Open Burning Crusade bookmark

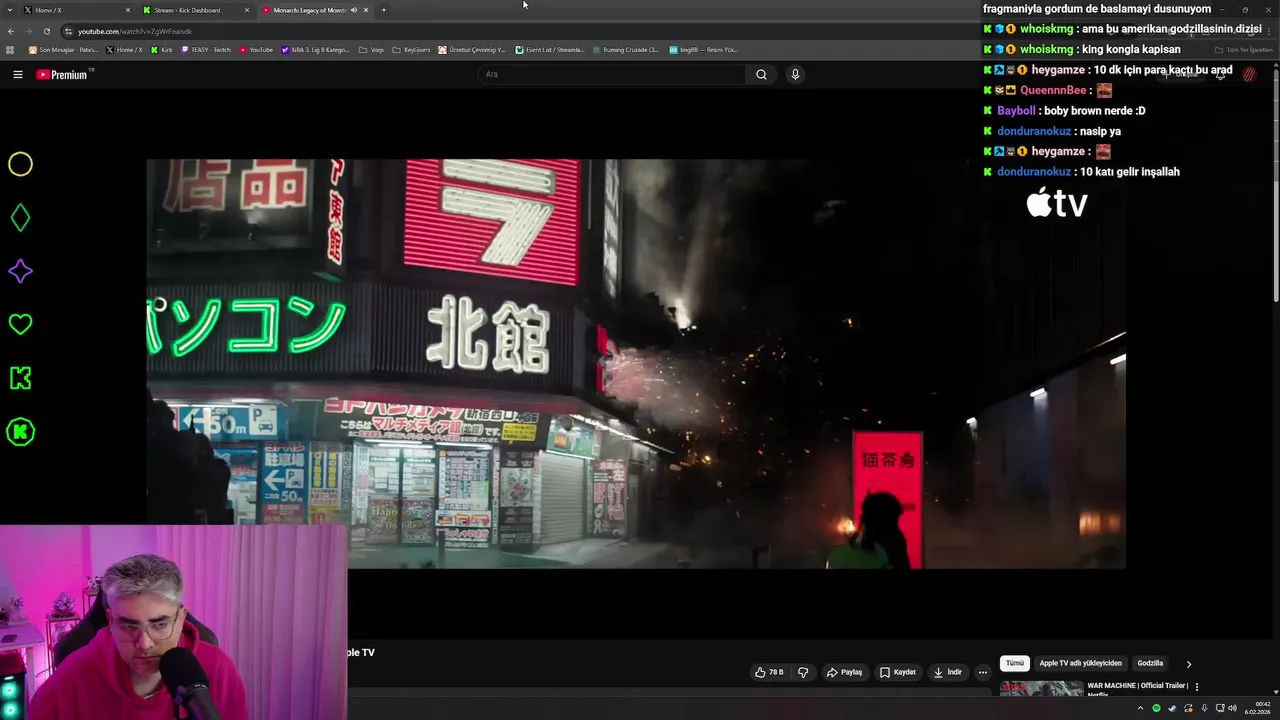[x=625, y=49]
